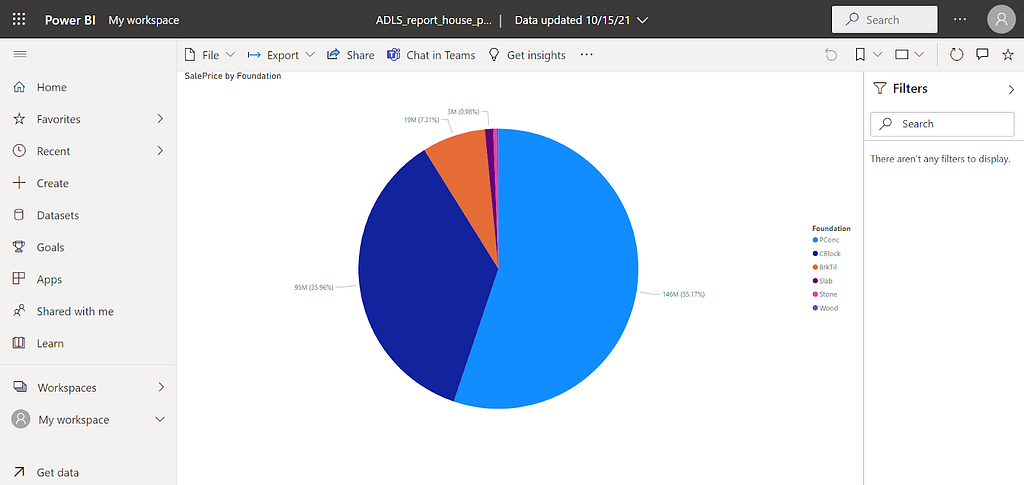Open the top bar more options ellipsis
This screenshot has height=485, width=1024.
[959, 20]
